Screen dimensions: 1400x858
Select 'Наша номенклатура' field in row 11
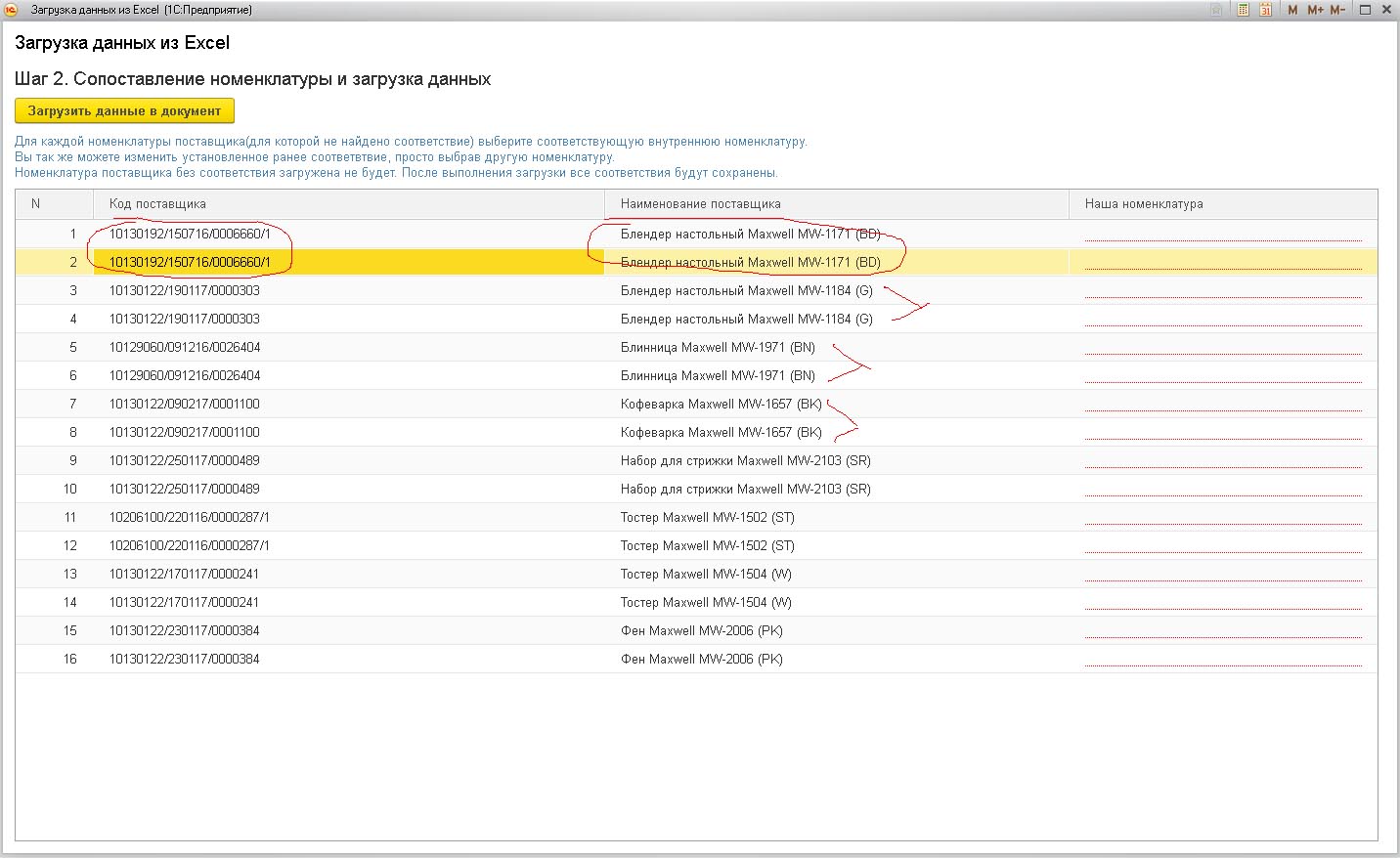click(x=1223, y=517)
